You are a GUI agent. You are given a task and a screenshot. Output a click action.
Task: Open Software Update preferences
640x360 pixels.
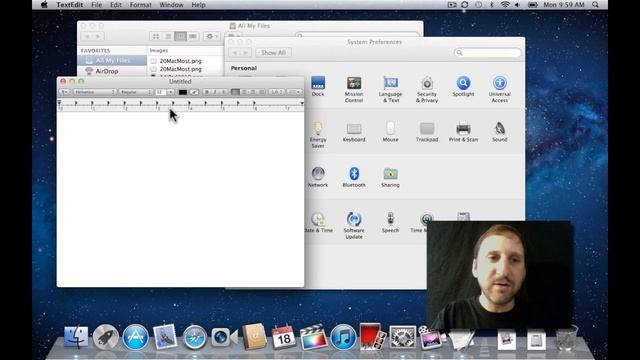point(354,226)
